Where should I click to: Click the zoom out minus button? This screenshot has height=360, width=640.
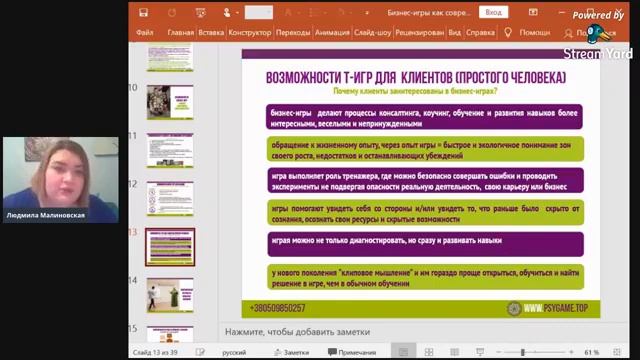[498, 352]
